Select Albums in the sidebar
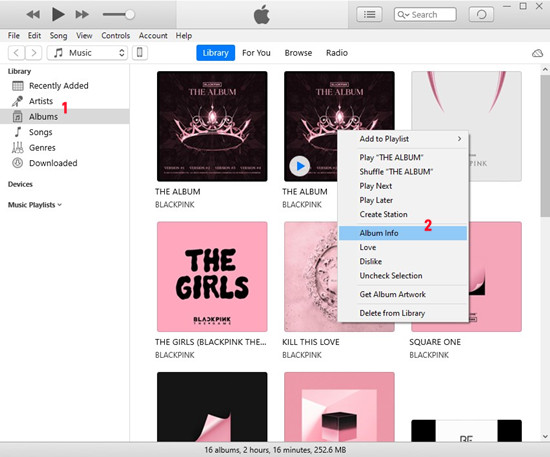The width and height of the screenshot is (550, 457). pos(65,116)
